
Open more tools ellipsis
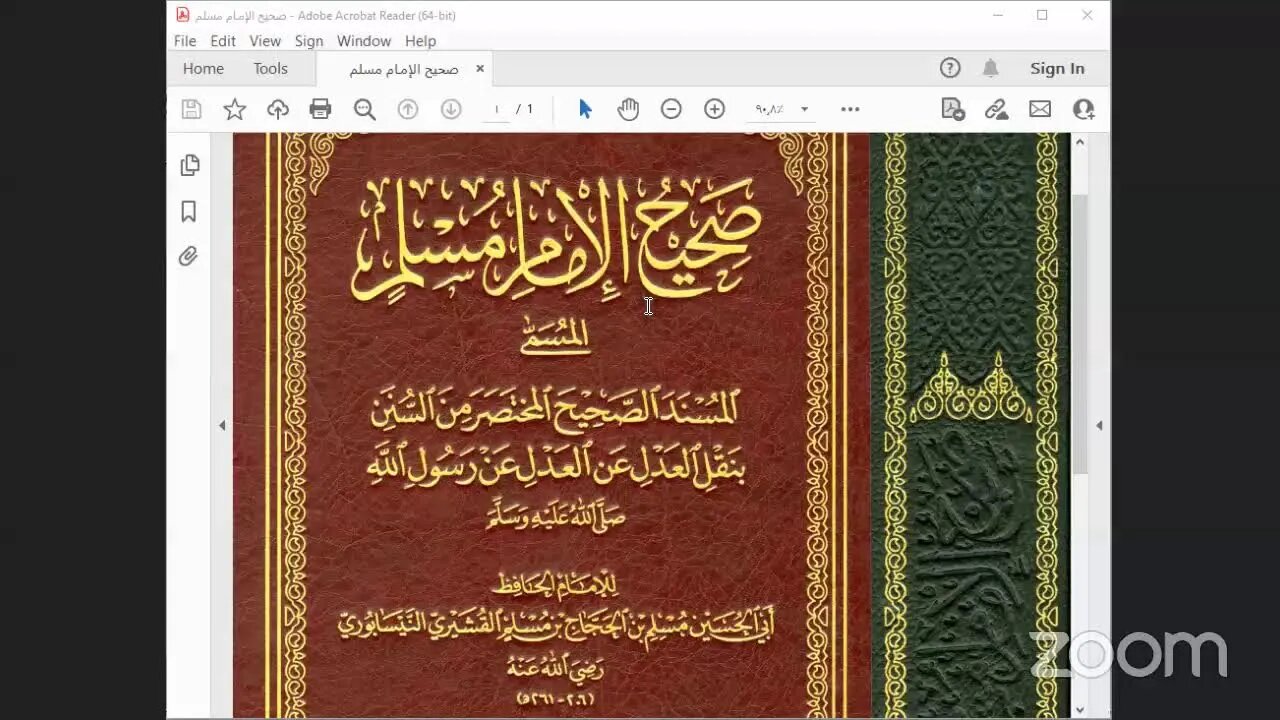pos(850,109)
